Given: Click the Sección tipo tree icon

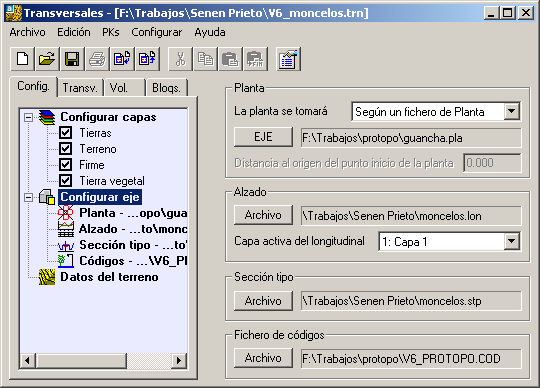Looking at the screenshot, I should tap(65, 245).
